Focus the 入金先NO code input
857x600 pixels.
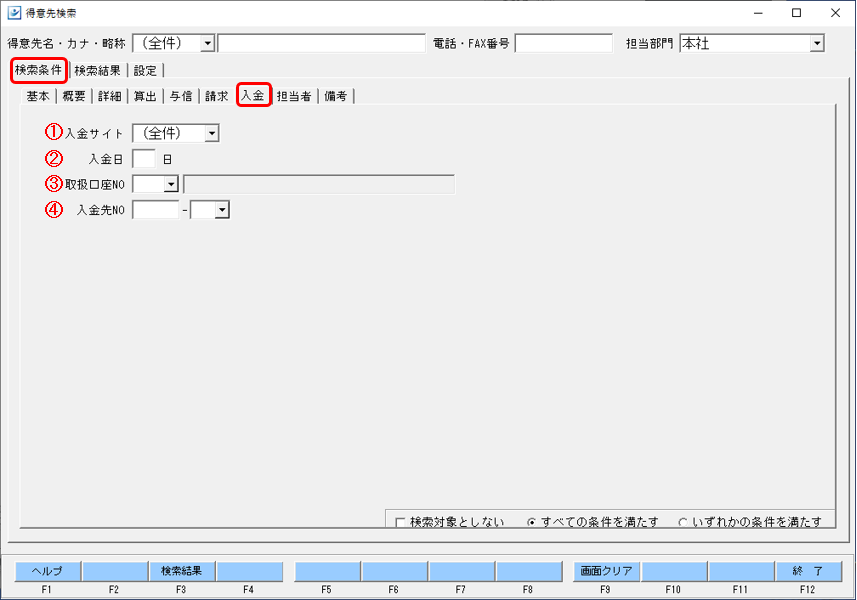coord(156,210)
